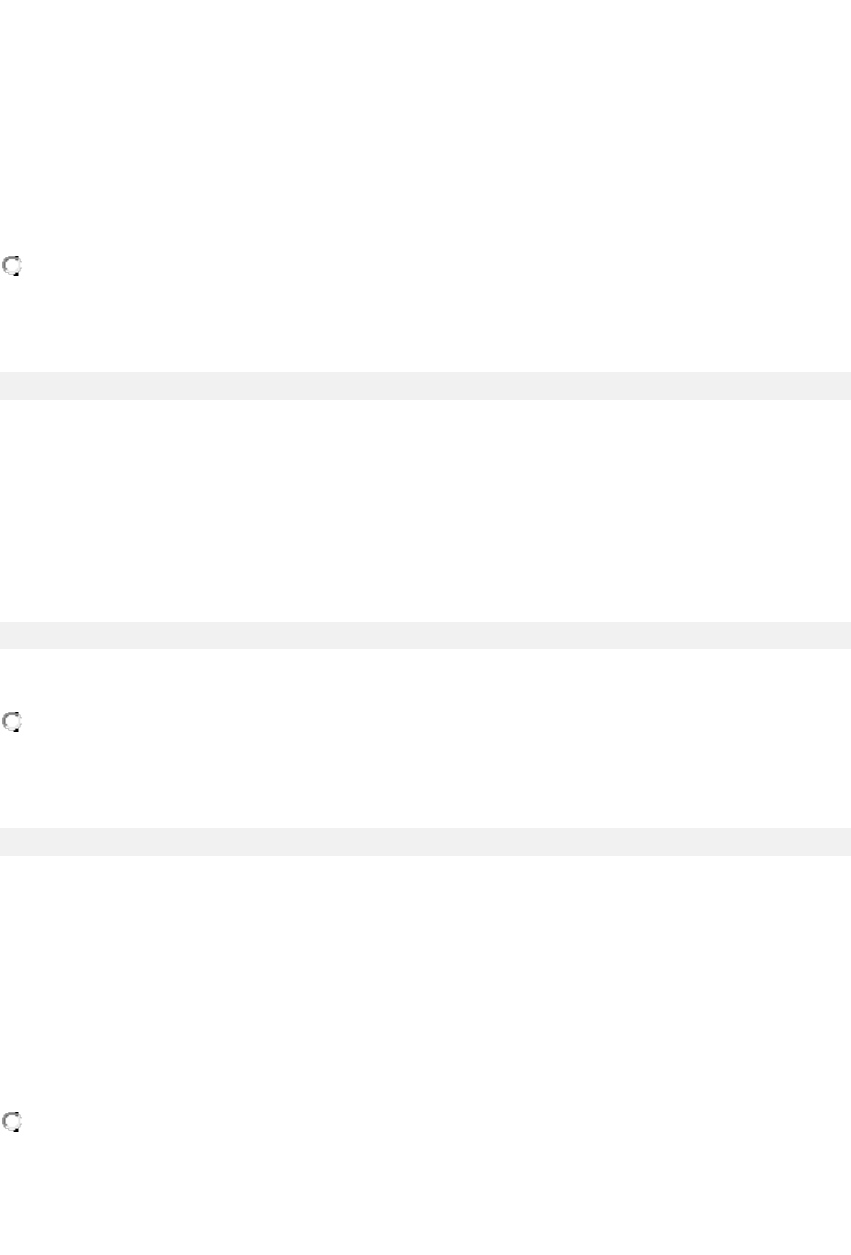Click the third gray horizontal divider bar
The width and height of the screenshot is (851, 1255).
(x=425, y=841)
